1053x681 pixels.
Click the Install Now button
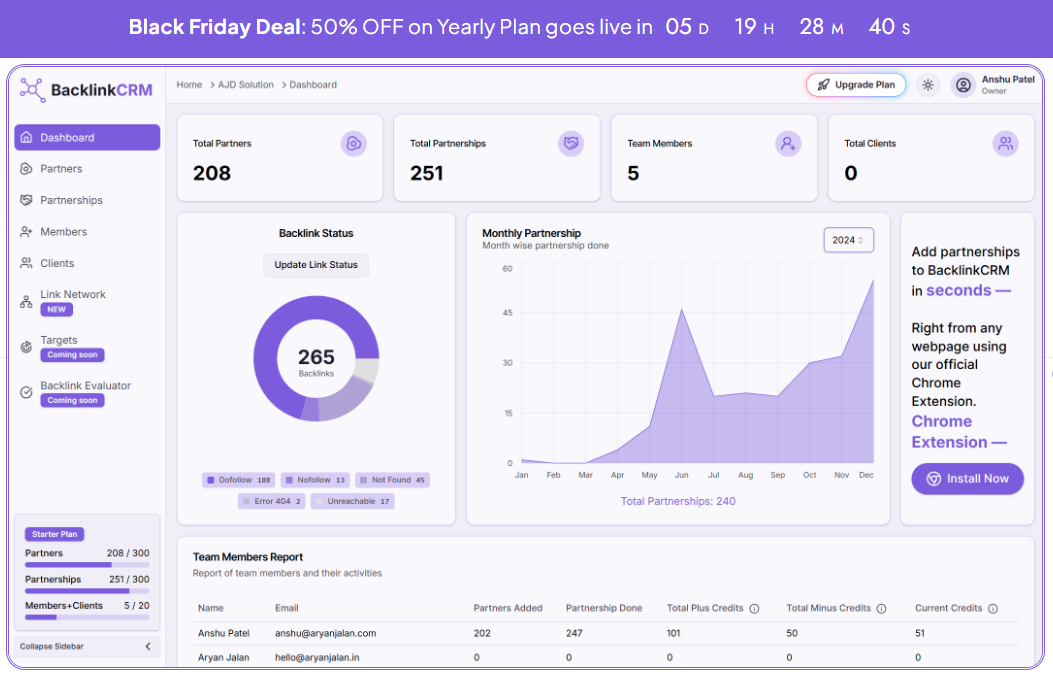click(x=967, y=479)
